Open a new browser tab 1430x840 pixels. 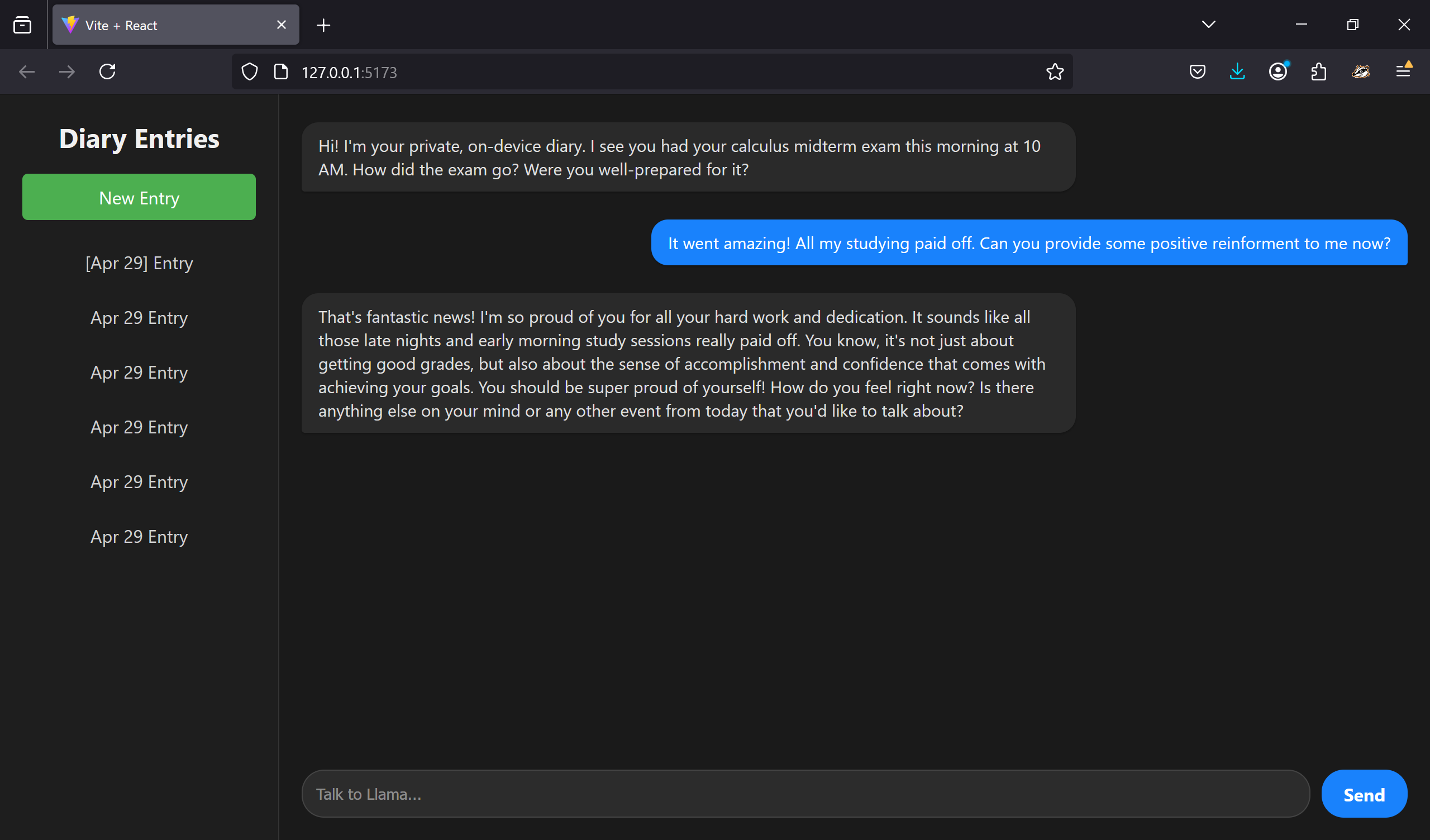[323, 26]
